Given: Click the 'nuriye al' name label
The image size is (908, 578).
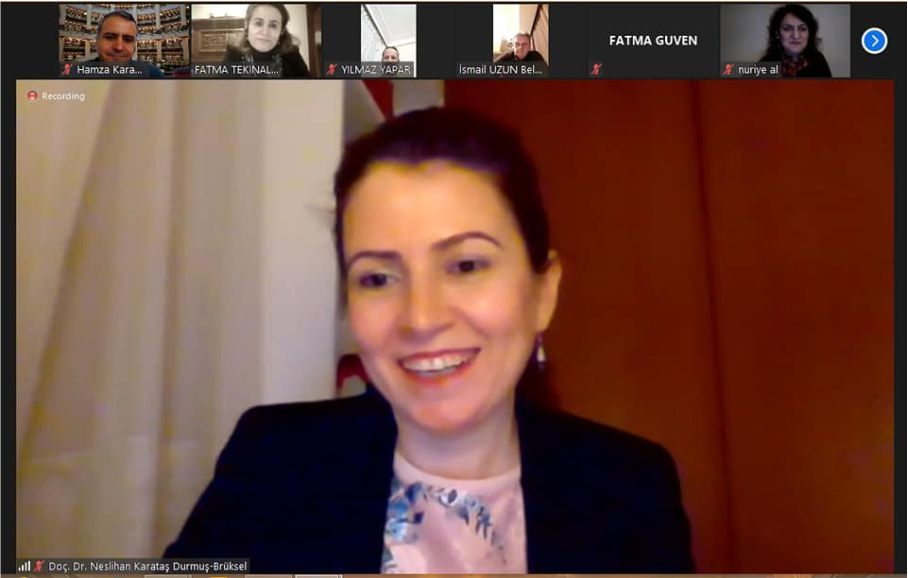Looking at the screenshot, I should tap(758, 69).
